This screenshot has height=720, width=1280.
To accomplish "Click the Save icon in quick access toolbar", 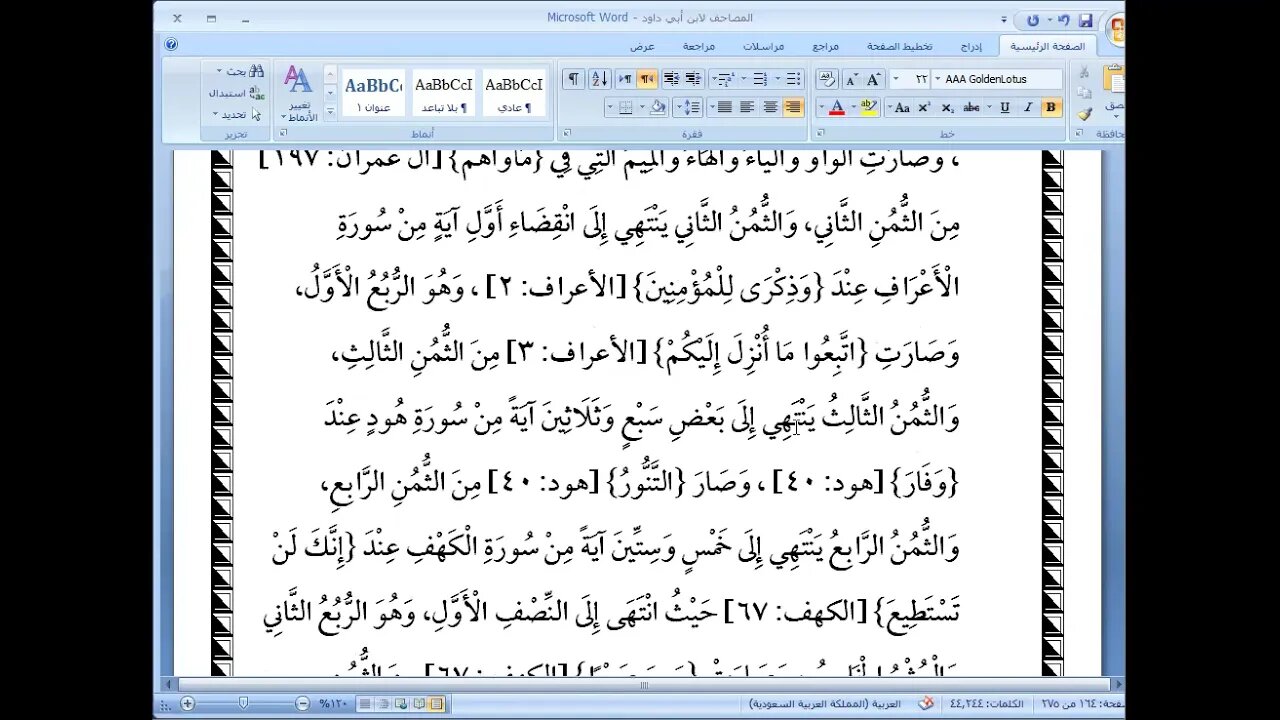I will coord(1086,18).
